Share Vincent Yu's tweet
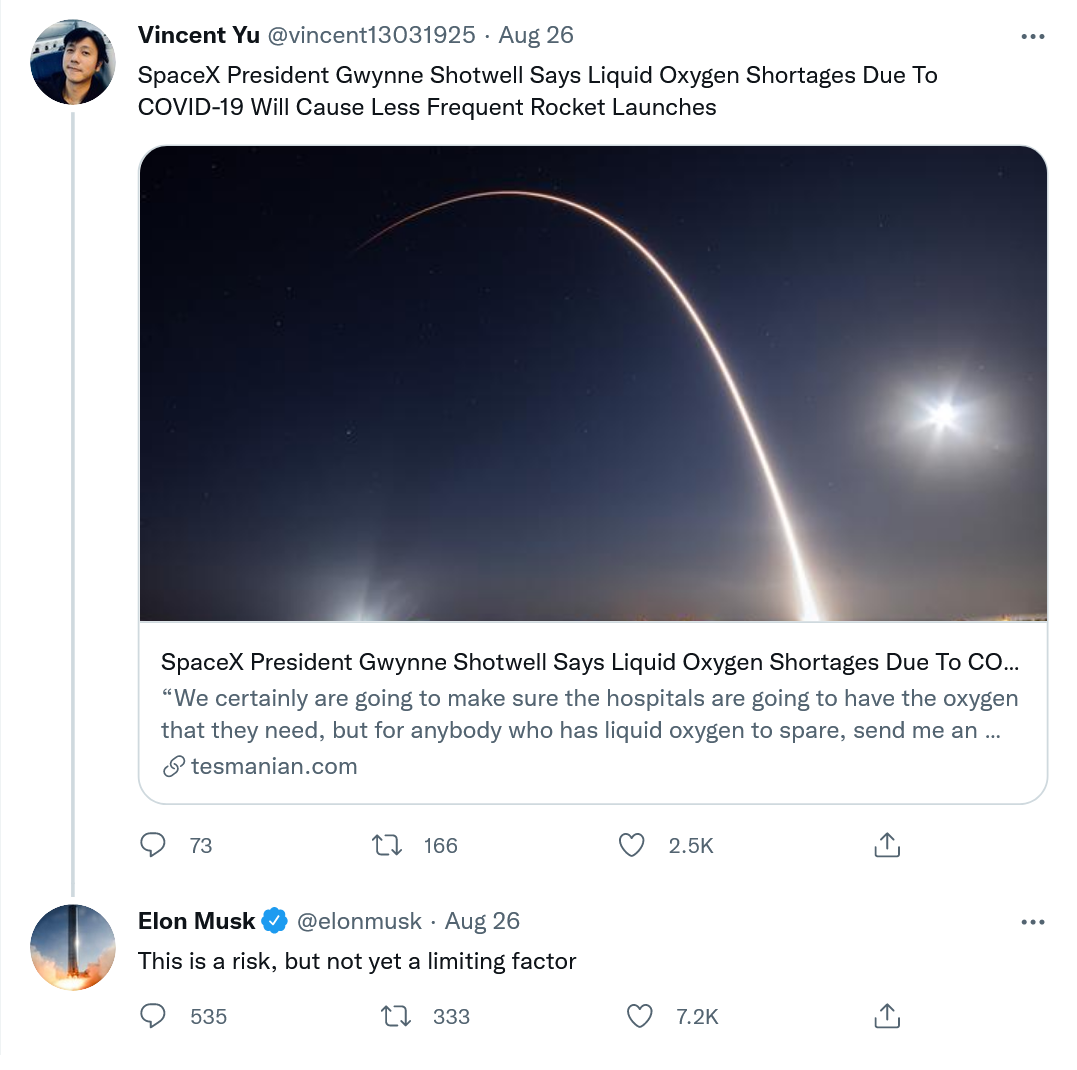The height and width of the screenshot is (1070, 1077). [887, 846]
